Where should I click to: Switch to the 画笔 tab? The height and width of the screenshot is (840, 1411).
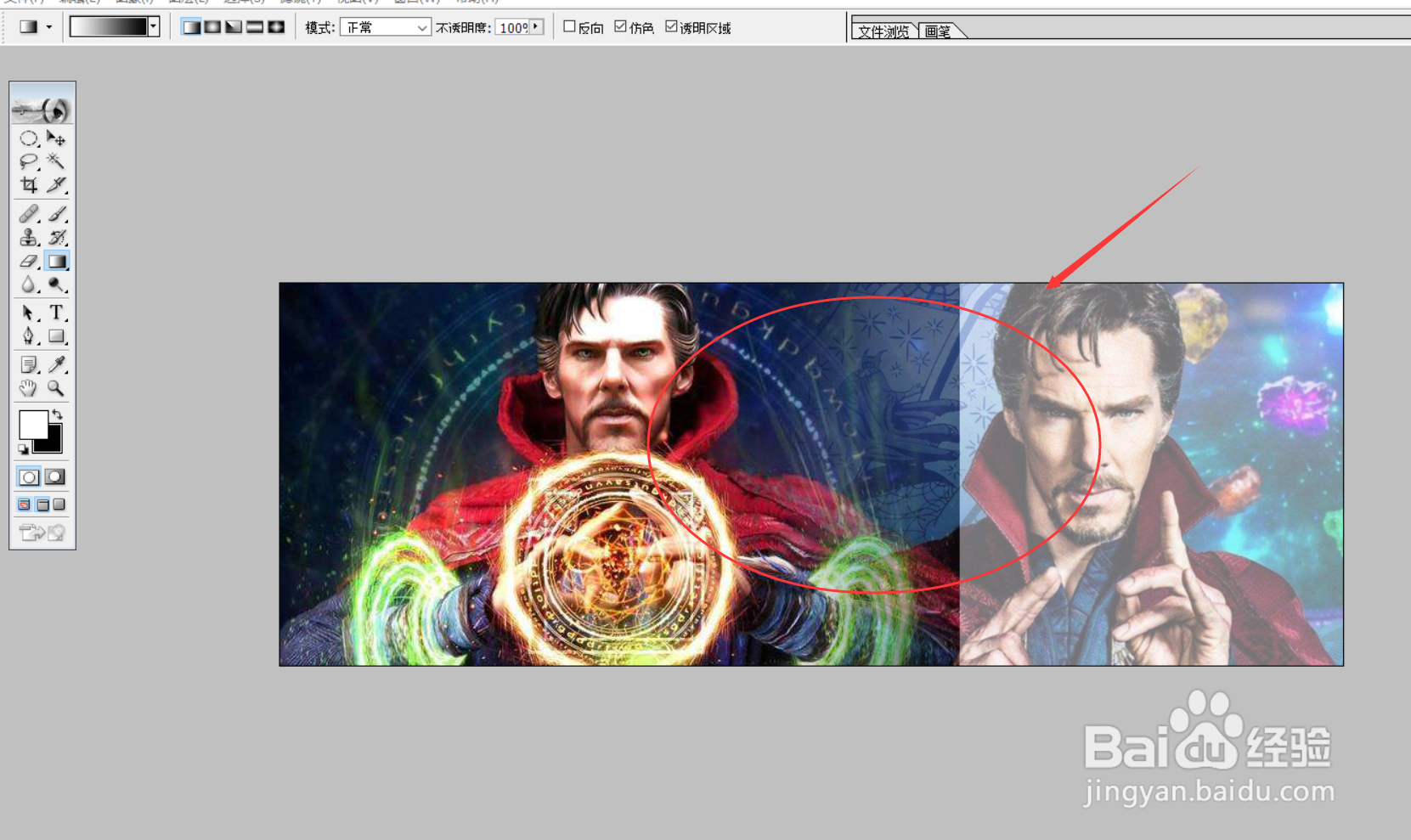pyautogui.click(x=938, y=31)
